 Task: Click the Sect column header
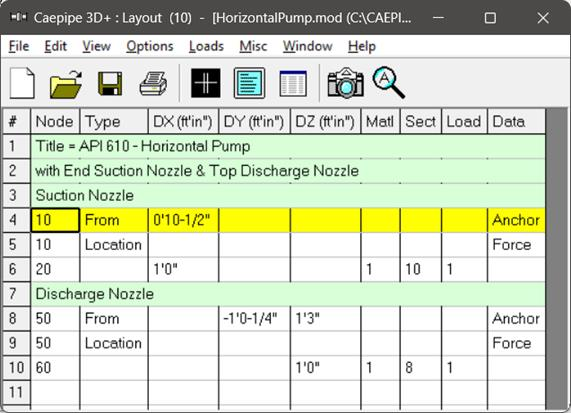click(x=421, y=122)
